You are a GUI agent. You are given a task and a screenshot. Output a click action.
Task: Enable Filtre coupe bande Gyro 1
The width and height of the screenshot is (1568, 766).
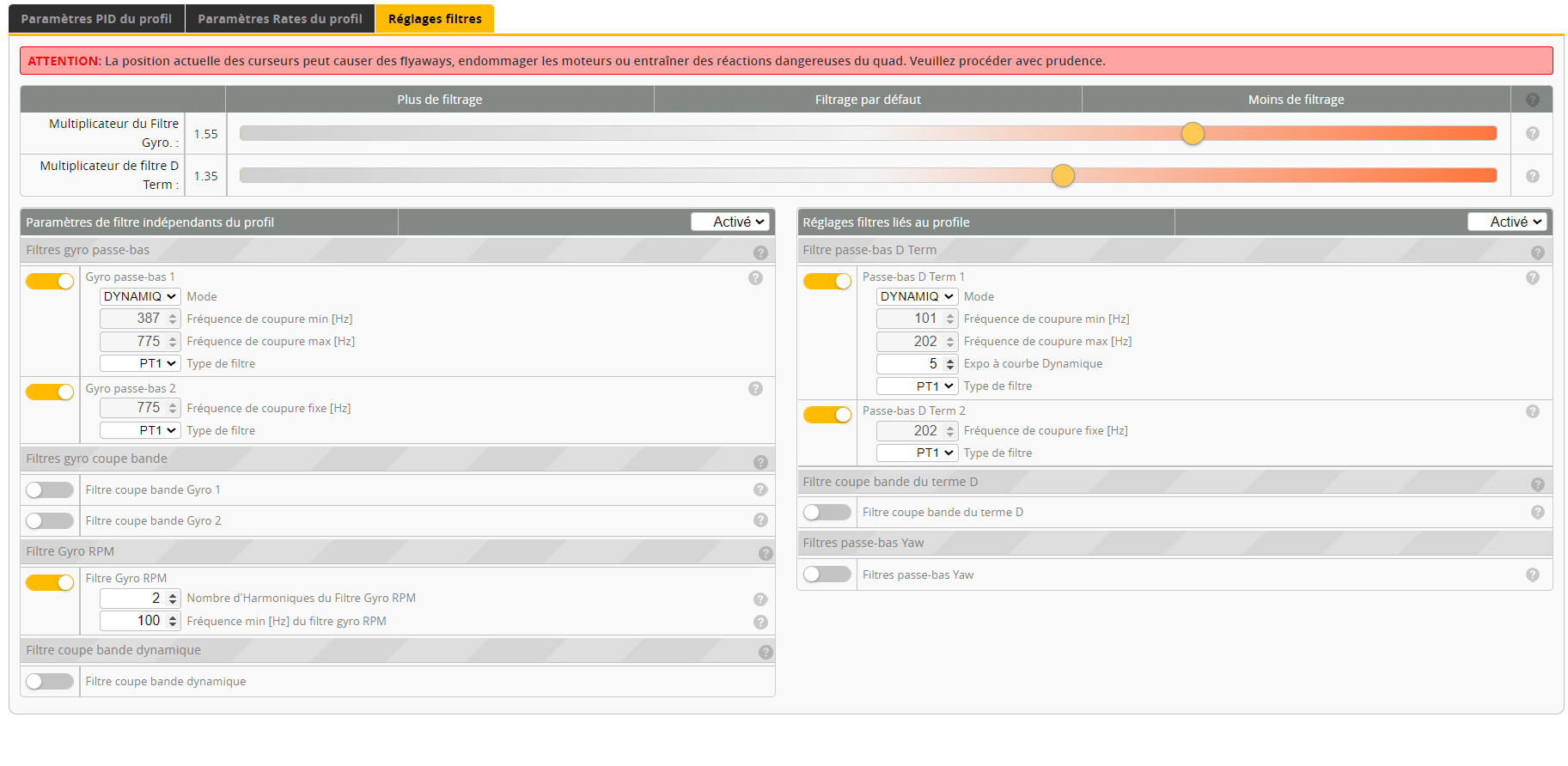pos(50,489)
